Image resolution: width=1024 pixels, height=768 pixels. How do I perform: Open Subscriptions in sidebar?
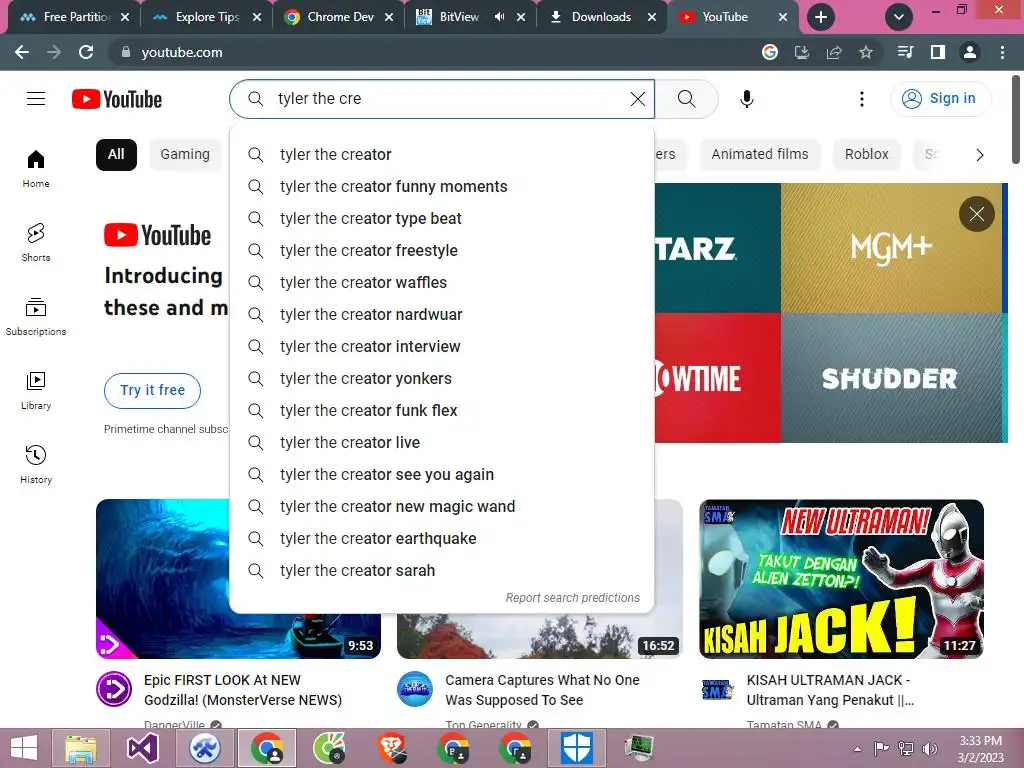[36, 316]
